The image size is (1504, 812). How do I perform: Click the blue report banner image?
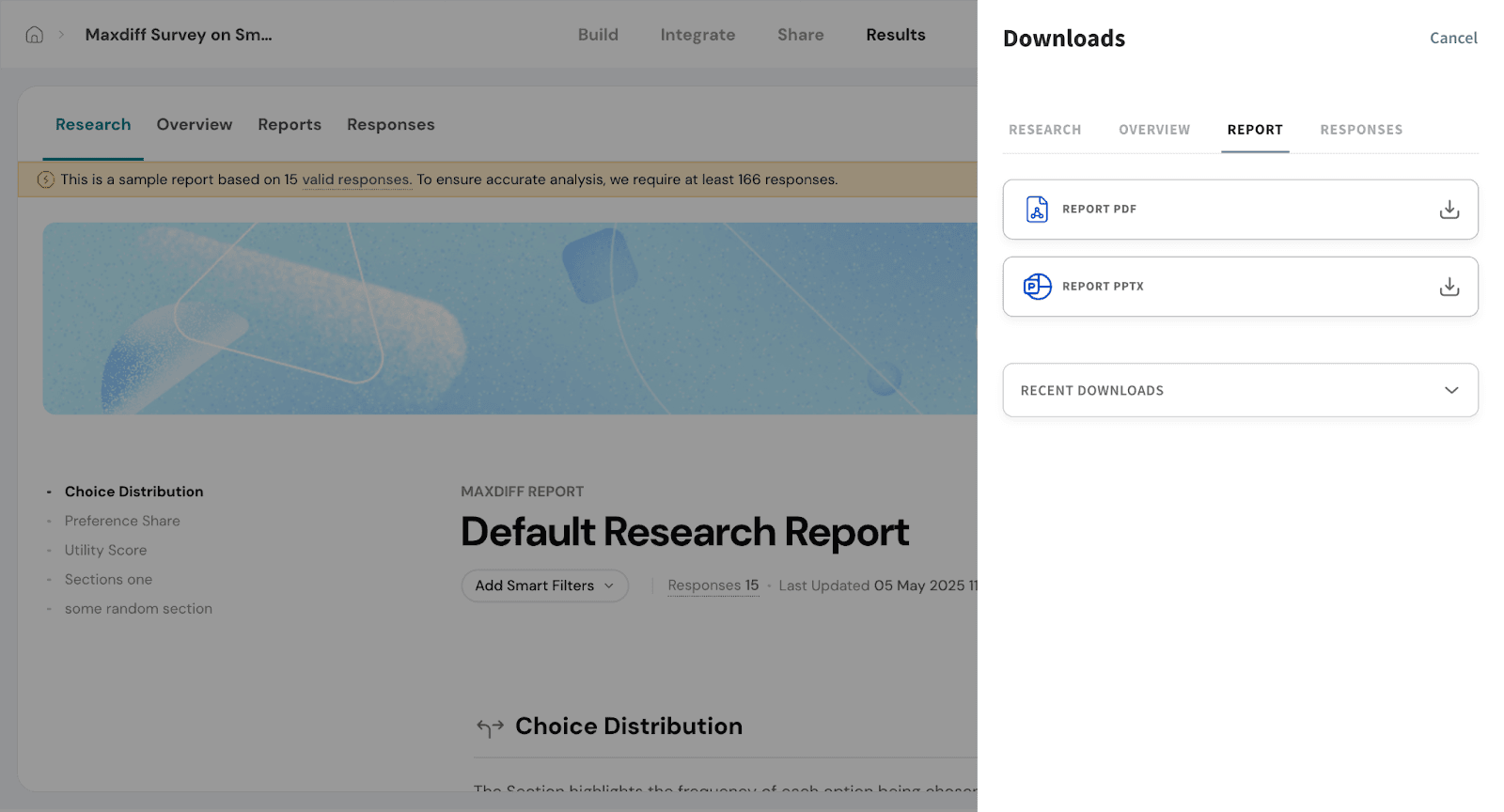[508, 319]
